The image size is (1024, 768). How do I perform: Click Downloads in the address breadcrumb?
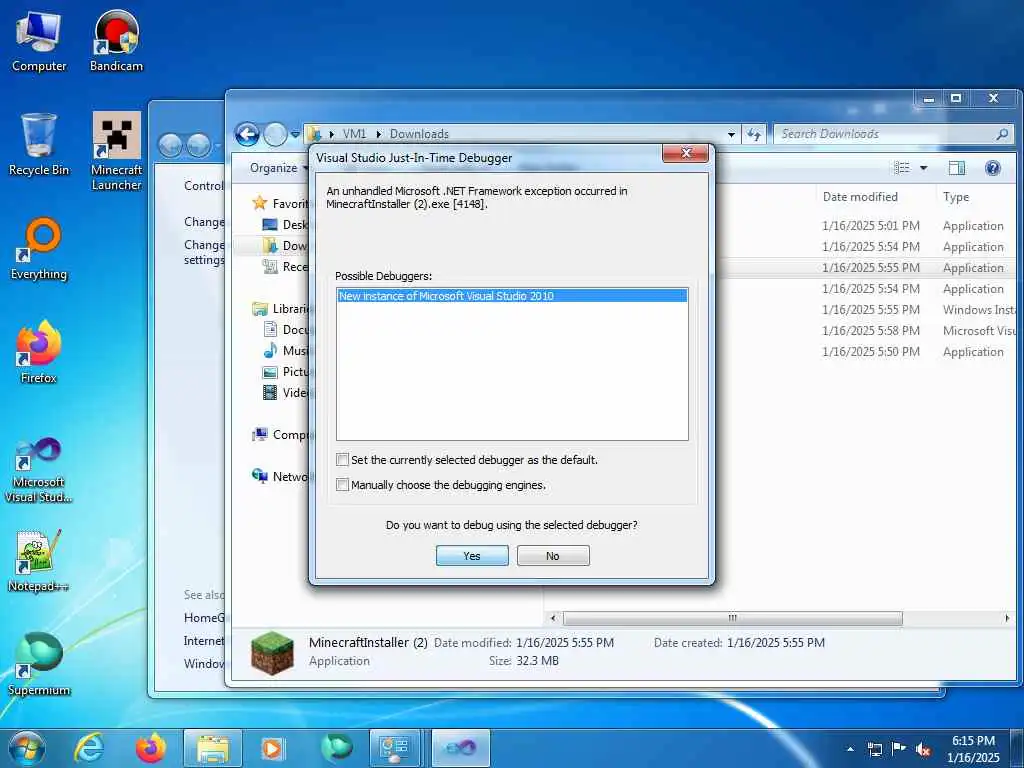[x=419, y=134]
